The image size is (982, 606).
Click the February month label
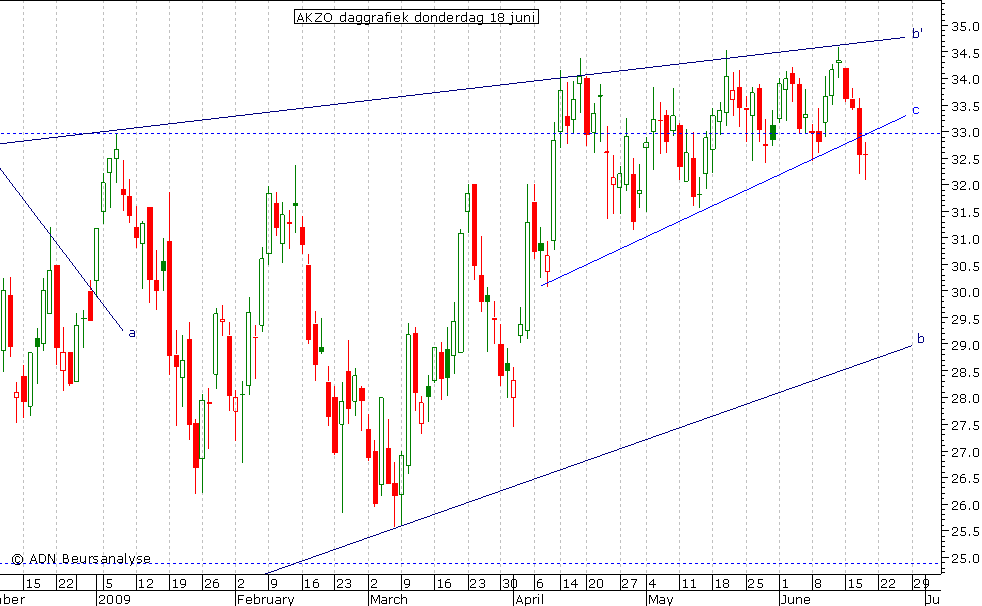tap(266, 599)
